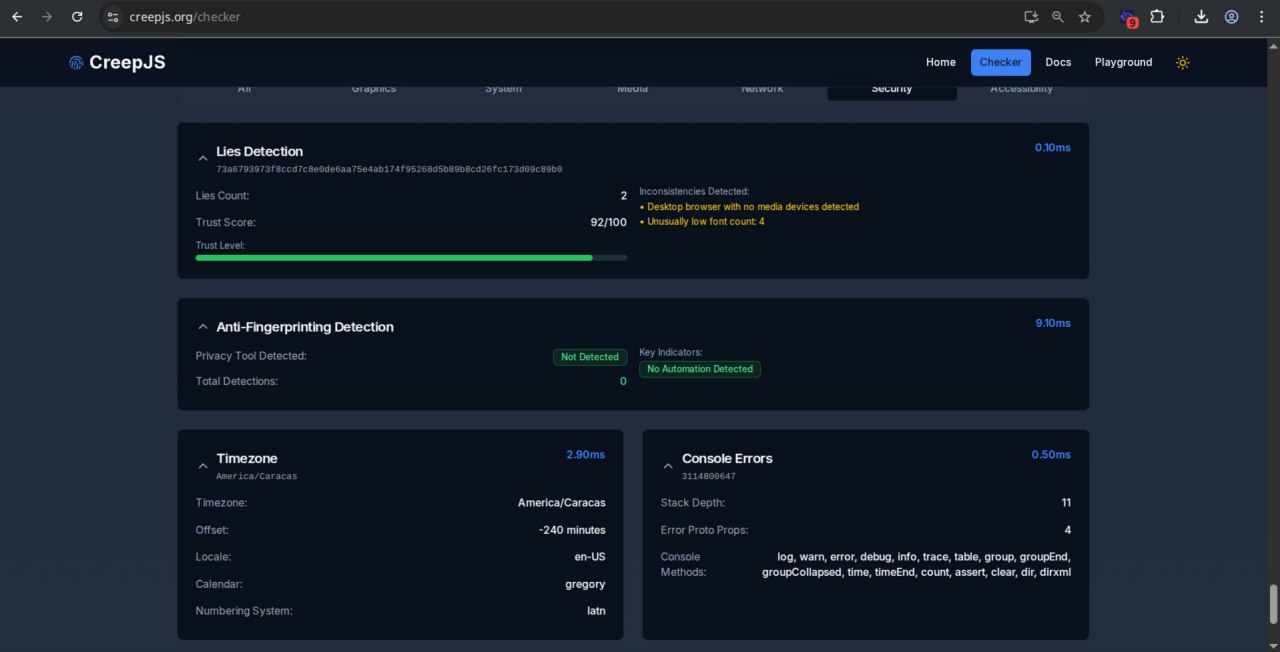Select the Checker nav button
Viewport: 1280px width, 652px height.
pyautogui.click(x=1001, y=62)
